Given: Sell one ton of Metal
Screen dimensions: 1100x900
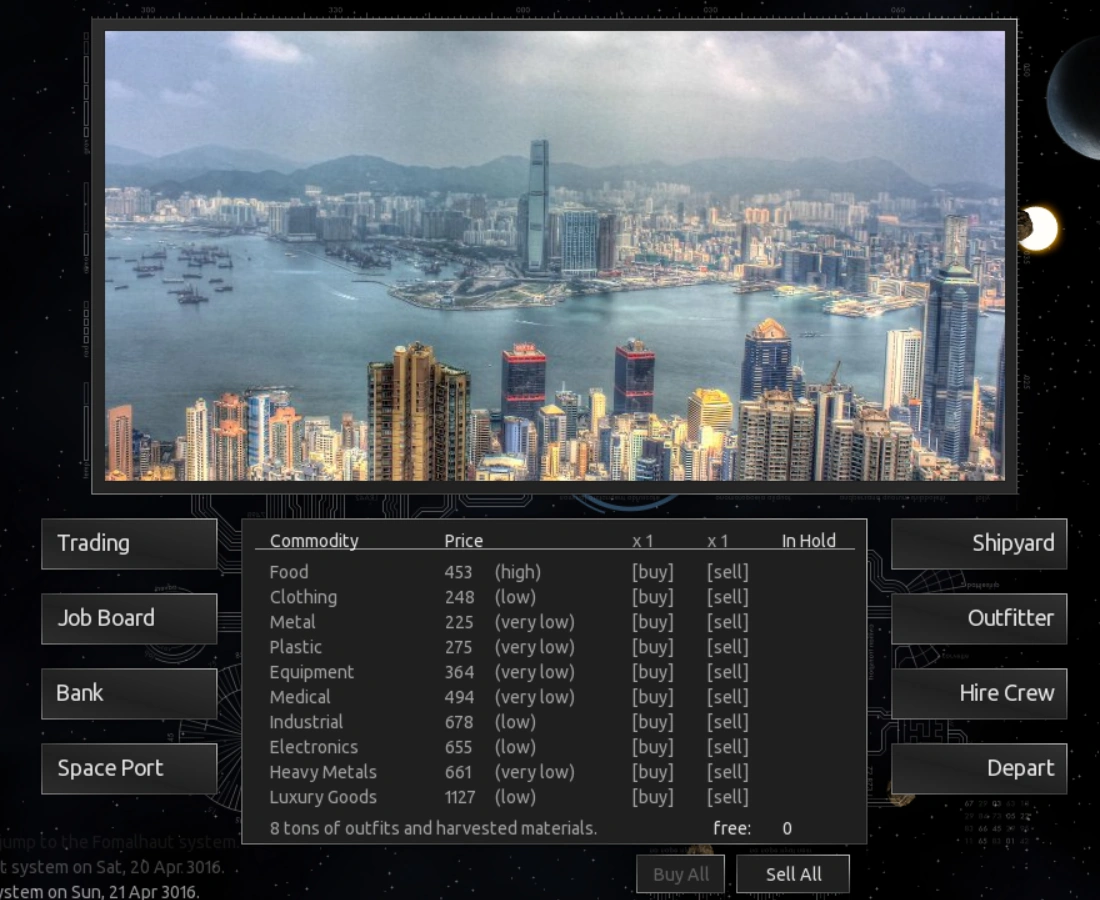Looking at the screenshot, I should coord(727,622).
